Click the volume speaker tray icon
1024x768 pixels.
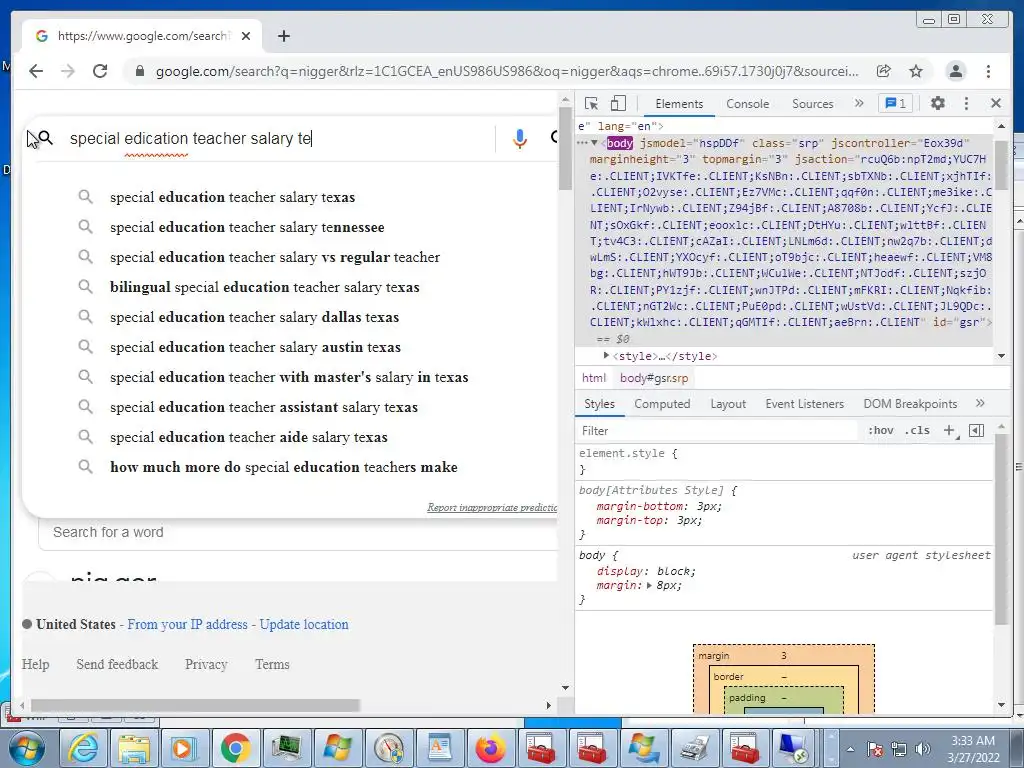pos(922,749)
